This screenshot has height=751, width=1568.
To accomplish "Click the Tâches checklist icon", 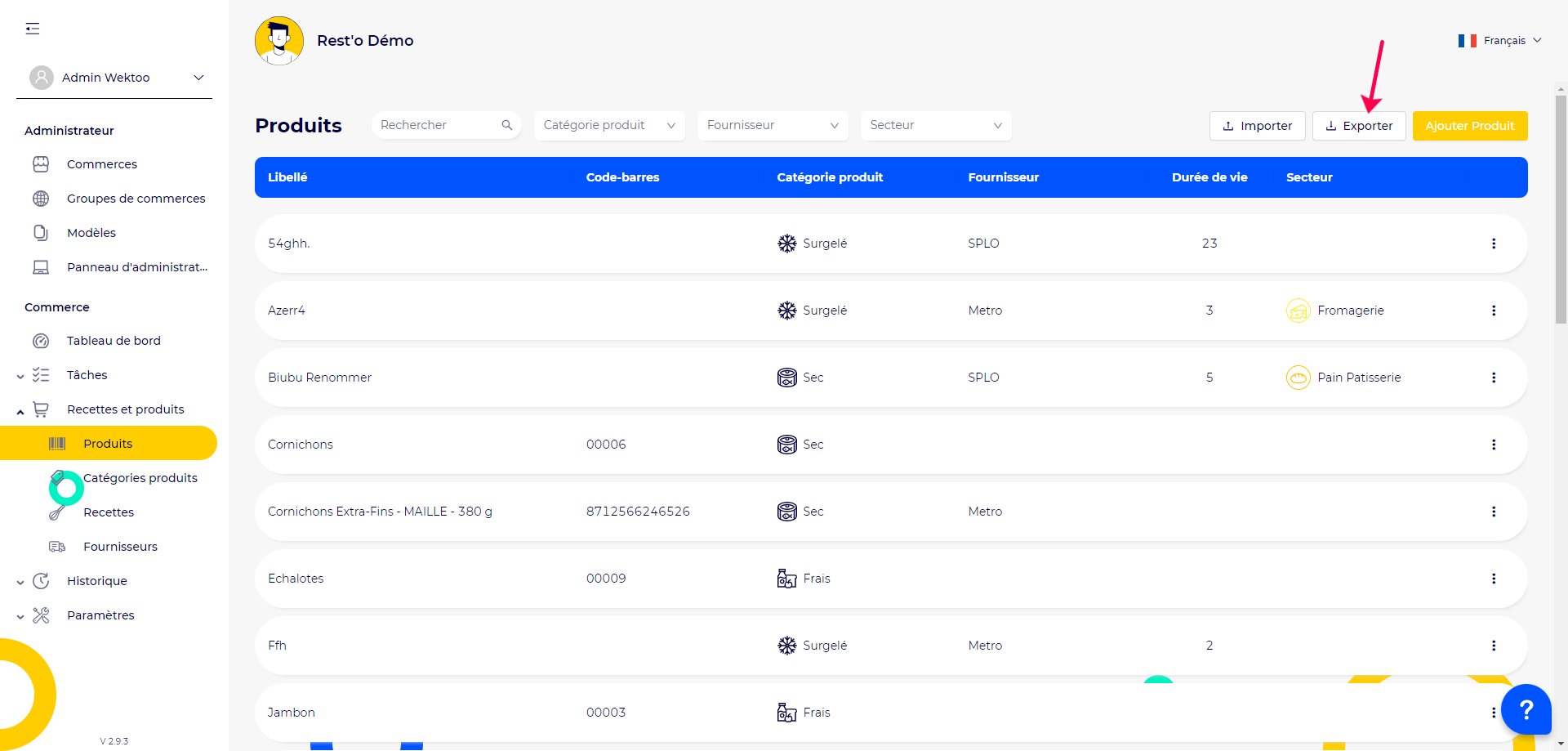I will point(41,375).
